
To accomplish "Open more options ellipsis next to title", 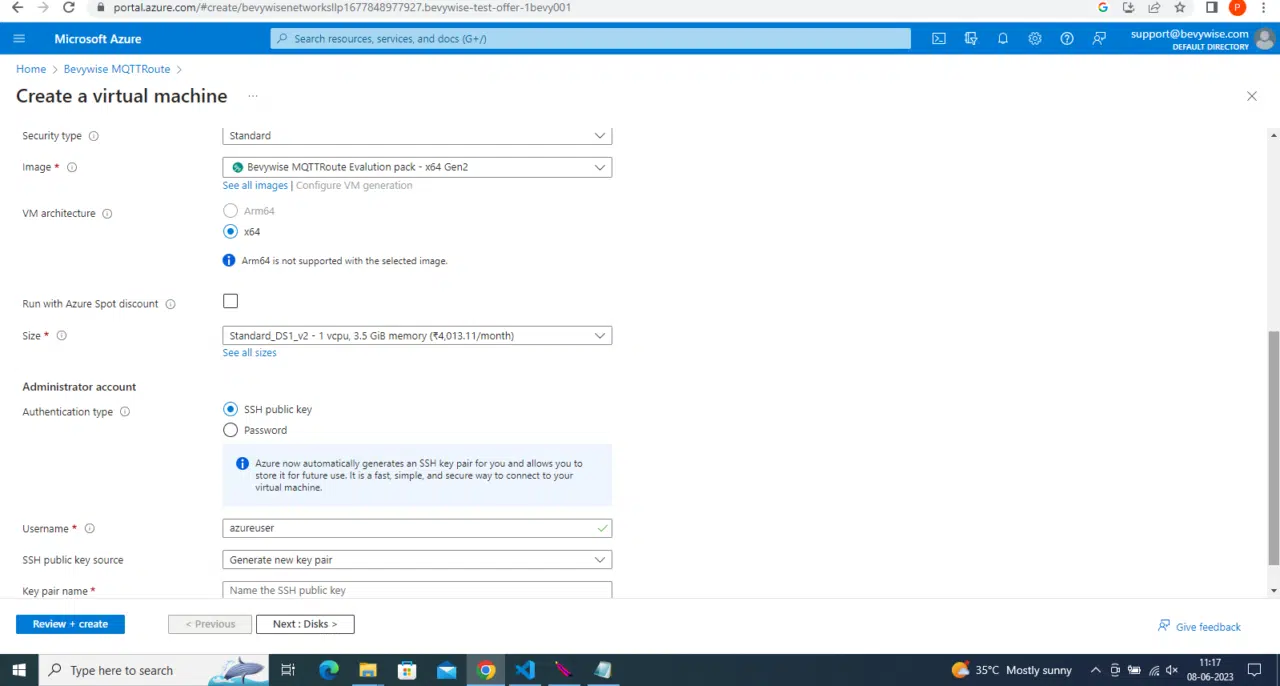I will pos(253,96).
